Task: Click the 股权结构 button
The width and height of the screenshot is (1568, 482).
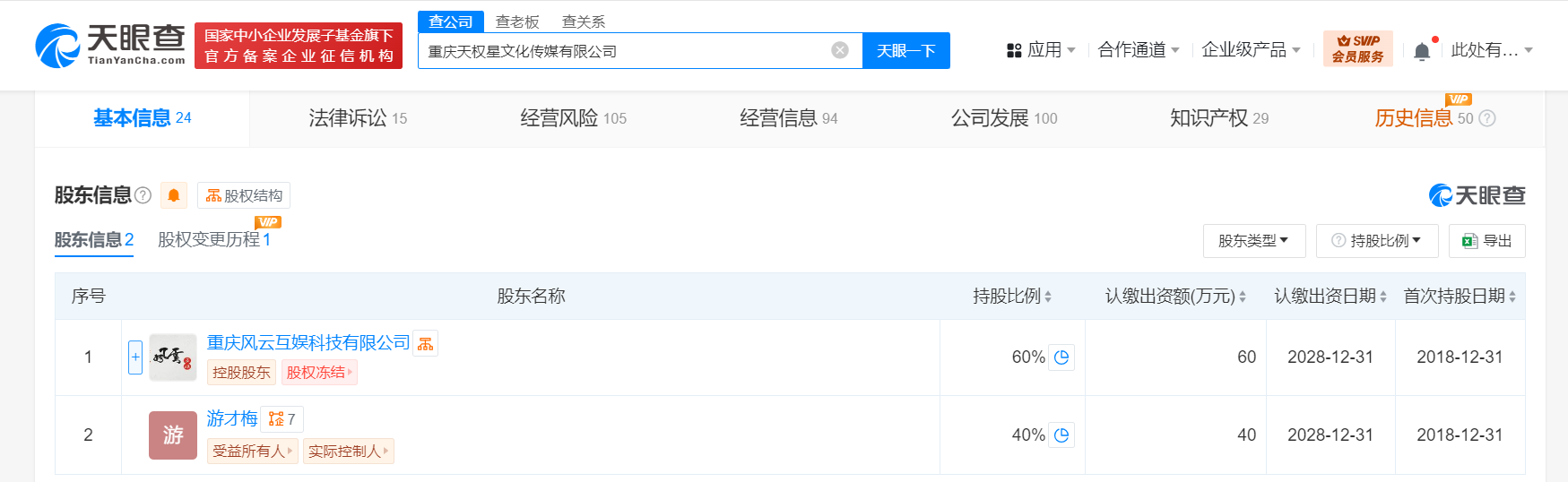Action: click(244, 195)
